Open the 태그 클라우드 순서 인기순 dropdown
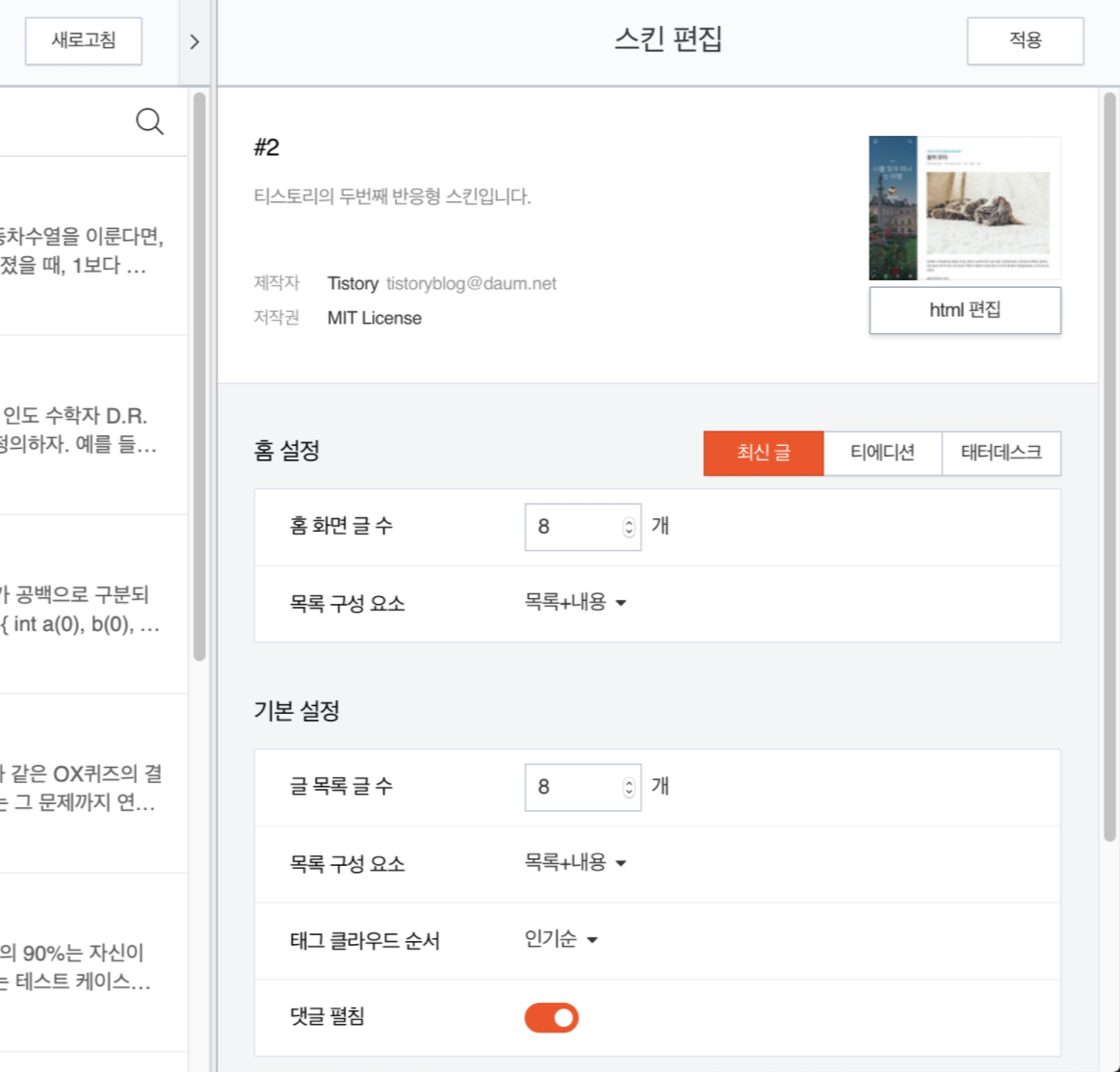1120x1072 pixels. [x=560, y=939]
